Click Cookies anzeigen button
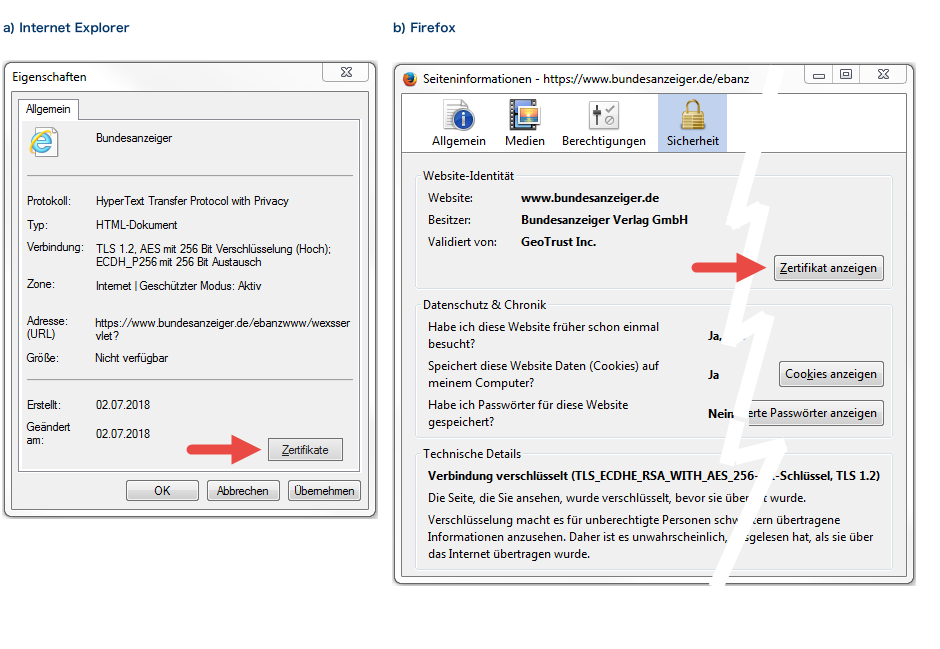 point(831,374)
